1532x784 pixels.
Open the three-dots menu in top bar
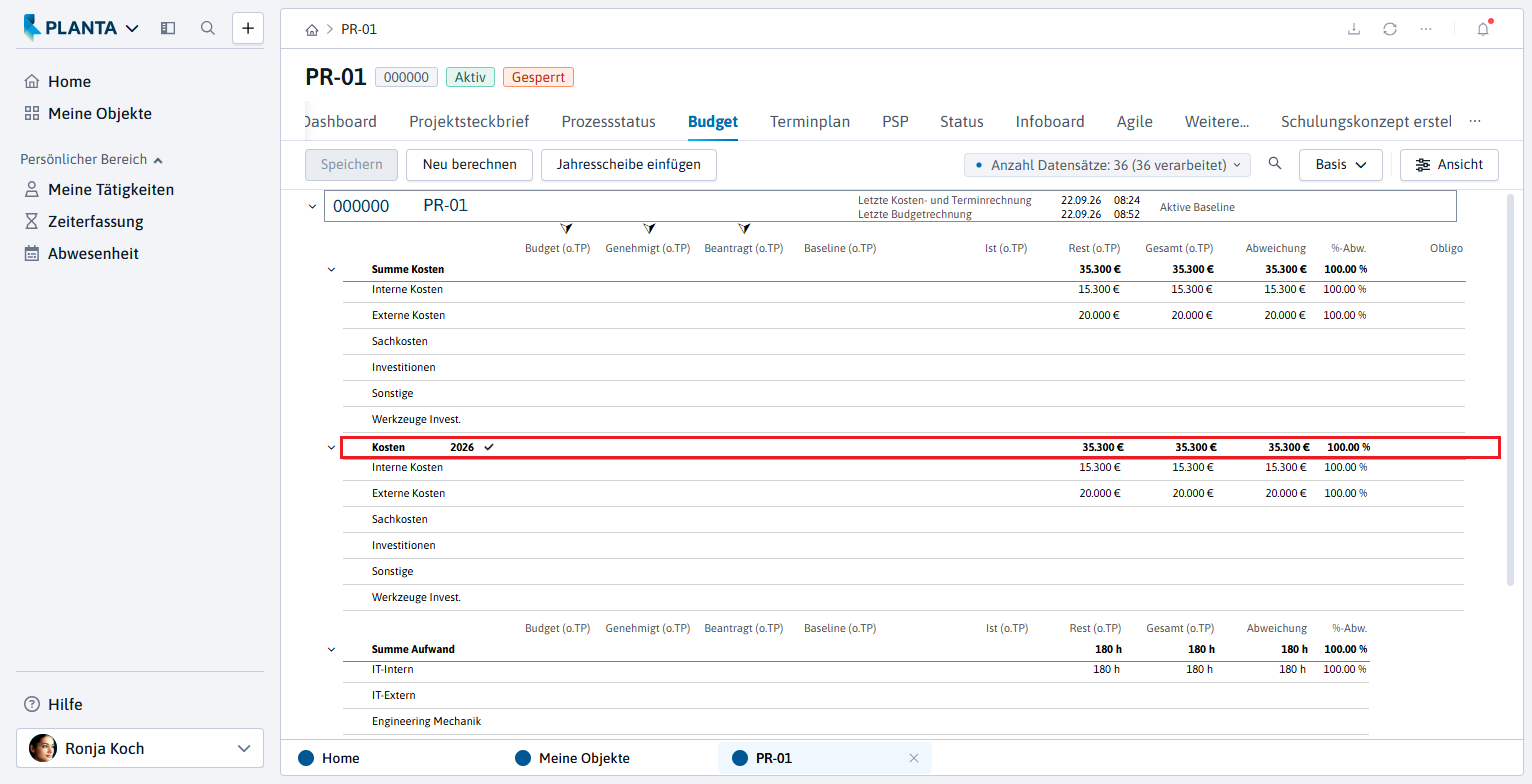(x=1426, y=29)
